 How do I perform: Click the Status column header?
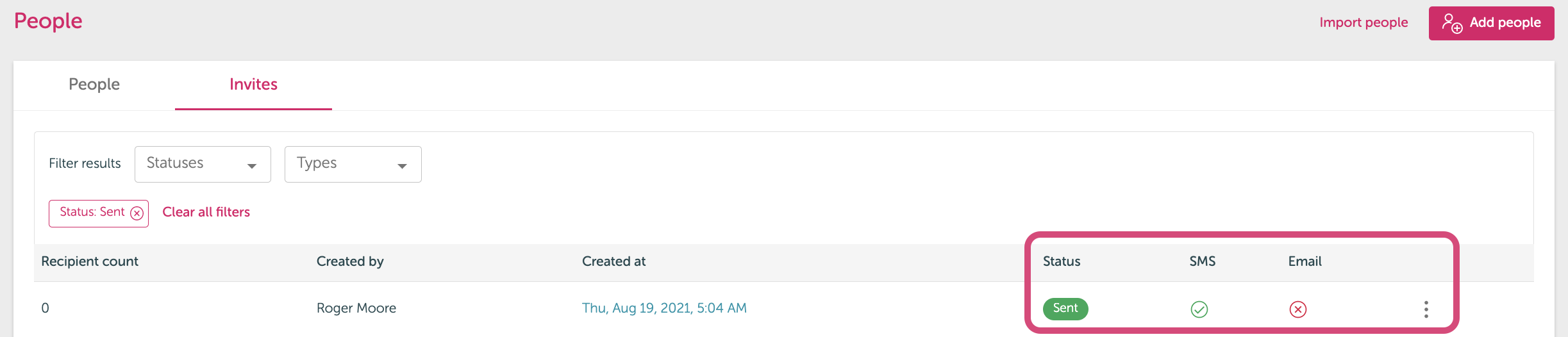click(x=1062, y=261)
